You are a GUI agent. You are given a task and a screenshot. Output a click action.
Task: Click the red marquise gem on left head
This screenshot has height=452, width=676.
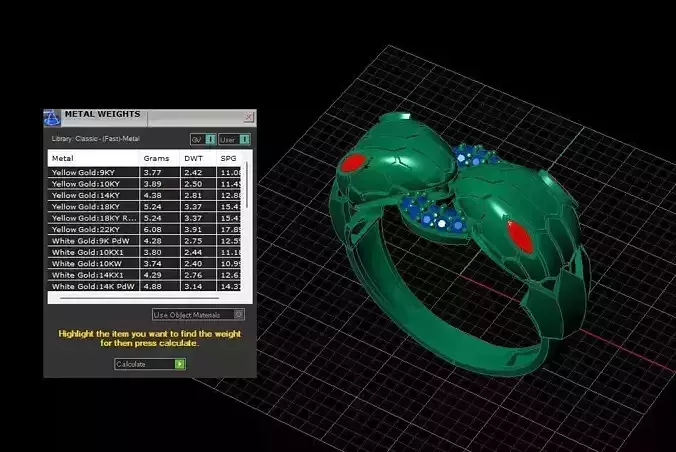tap(354, 163)
